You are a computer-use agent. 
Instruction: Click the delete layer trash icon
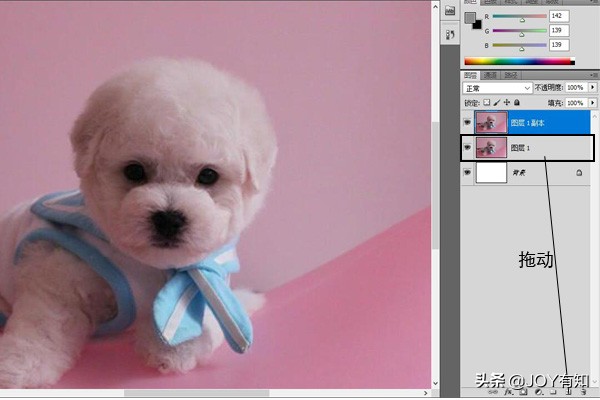[x=583, y=392]
